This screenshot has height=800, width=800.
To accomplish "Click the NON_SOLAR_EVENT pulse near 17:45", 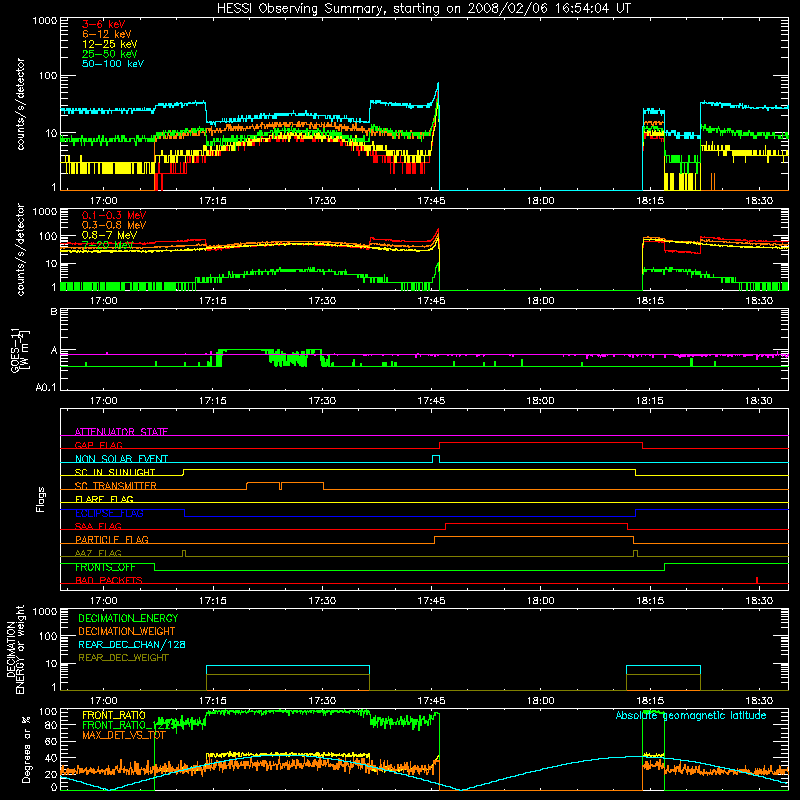I will [436, 459].
